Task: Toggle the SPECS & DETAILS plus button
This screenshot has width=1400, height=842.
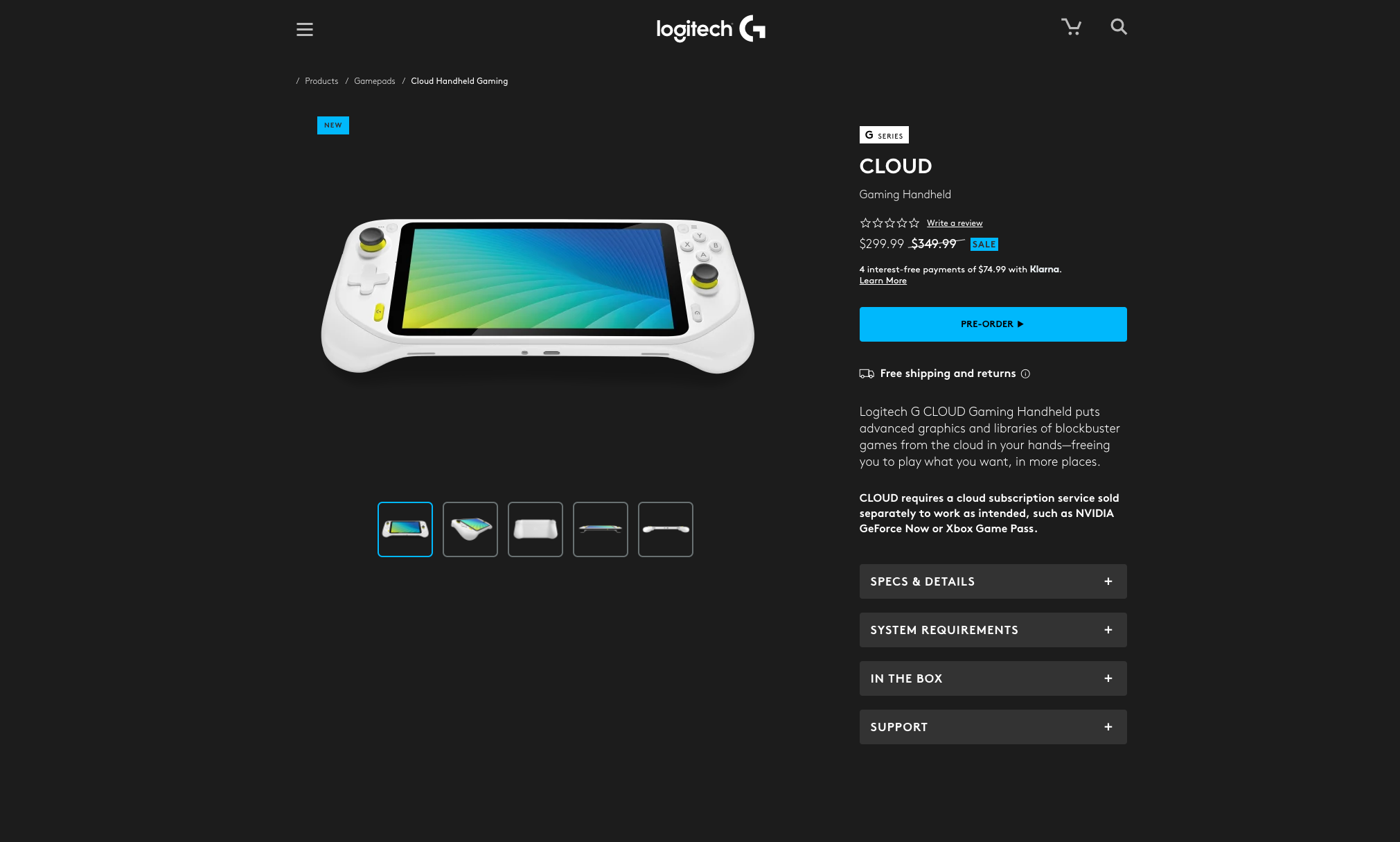Action: (x=1109, y=581)
